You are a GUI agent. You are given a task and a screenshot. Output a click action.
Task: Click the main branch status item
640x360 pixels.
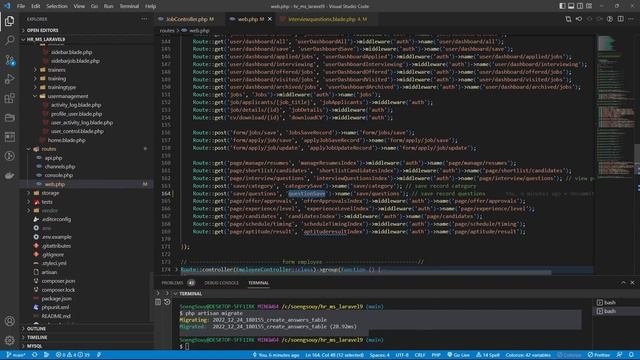tap(16, 355)
